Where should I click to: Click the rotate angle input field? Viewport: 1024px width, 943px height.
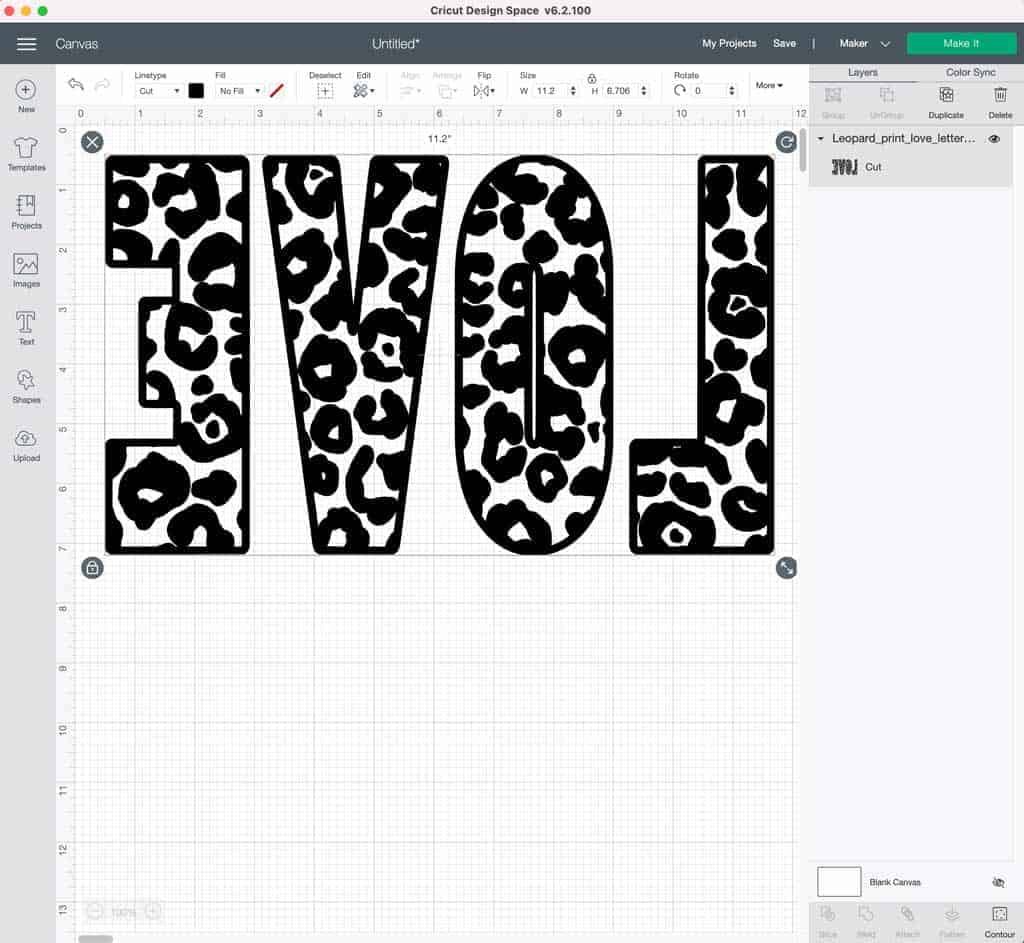click(x=709, y=91)
